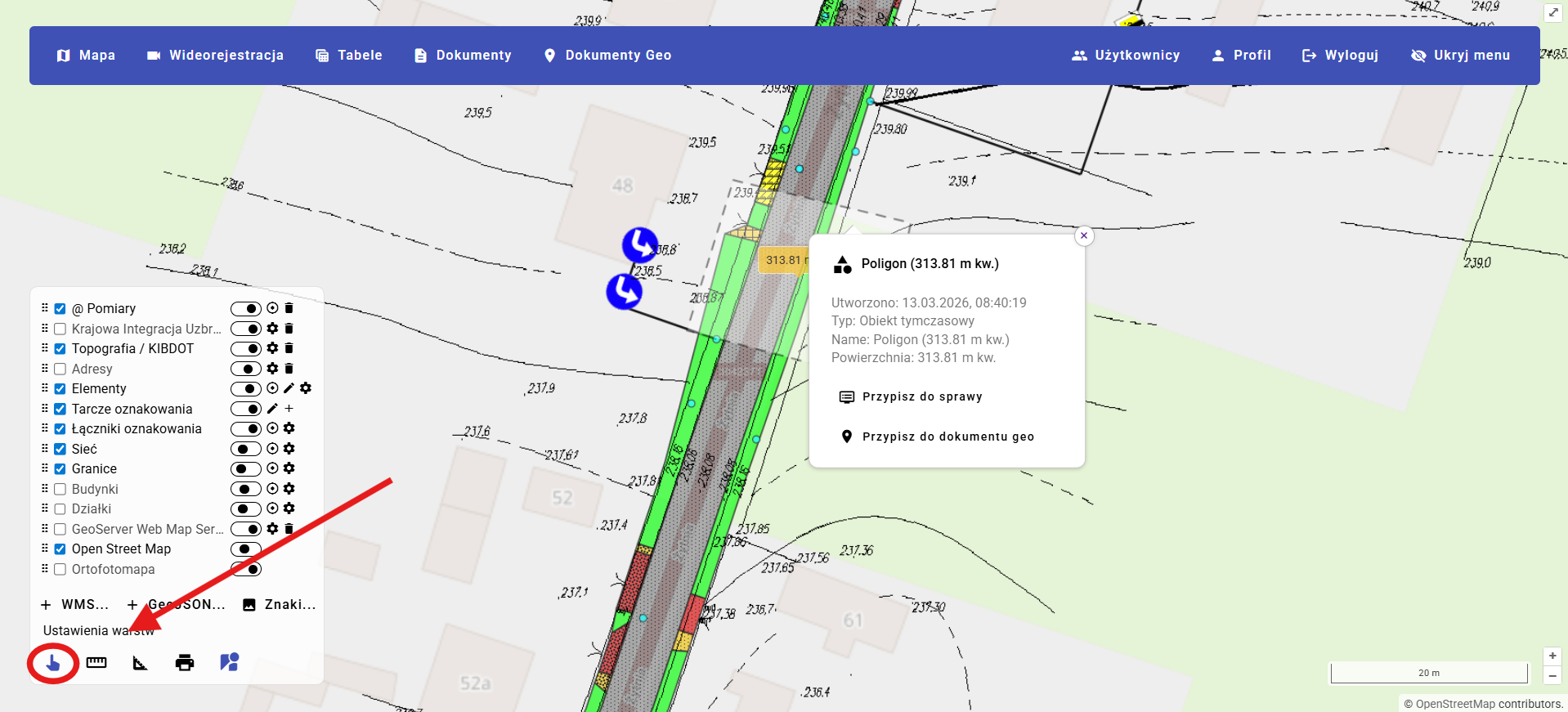Viewport: 1568px width, 712px height.
Task: Open the Dokumenty menu item
Action: pos(463,56)
